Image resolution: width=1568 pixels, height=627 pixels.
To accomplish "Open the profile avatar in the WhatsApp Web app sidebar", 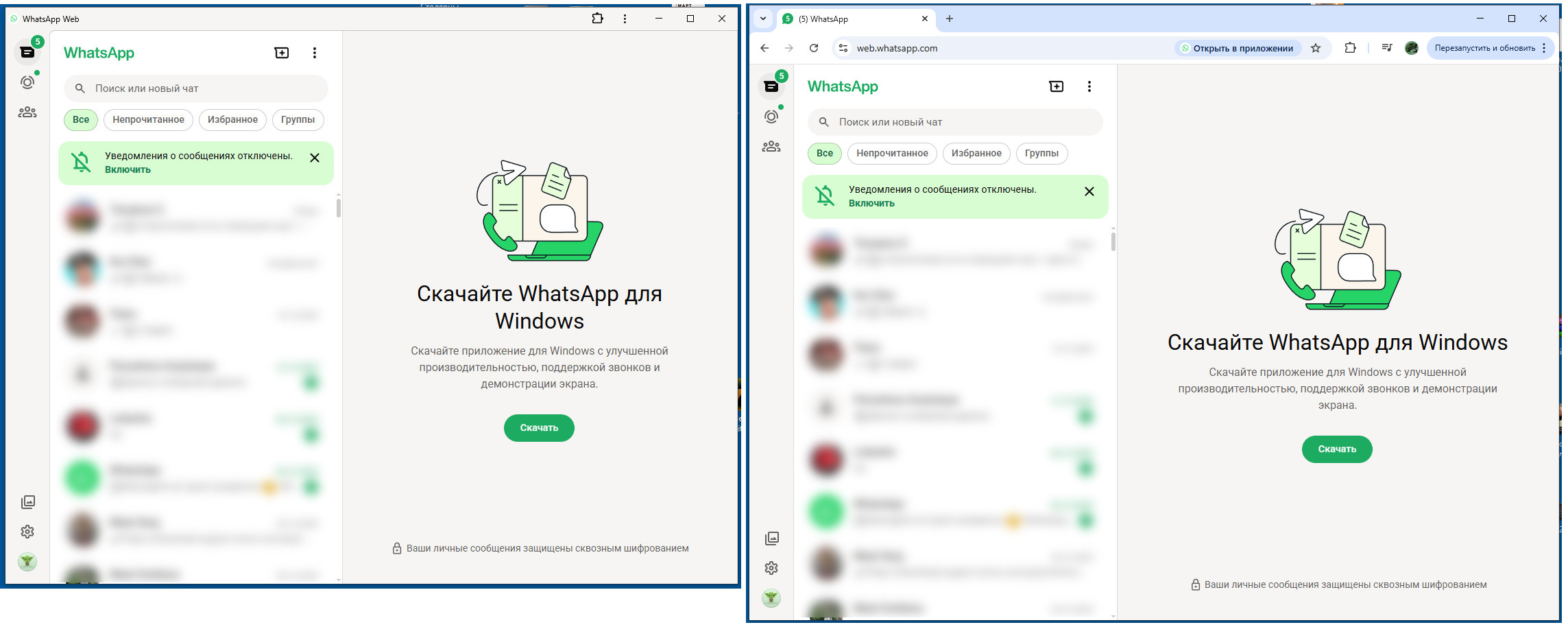I will tap(27, 562).
